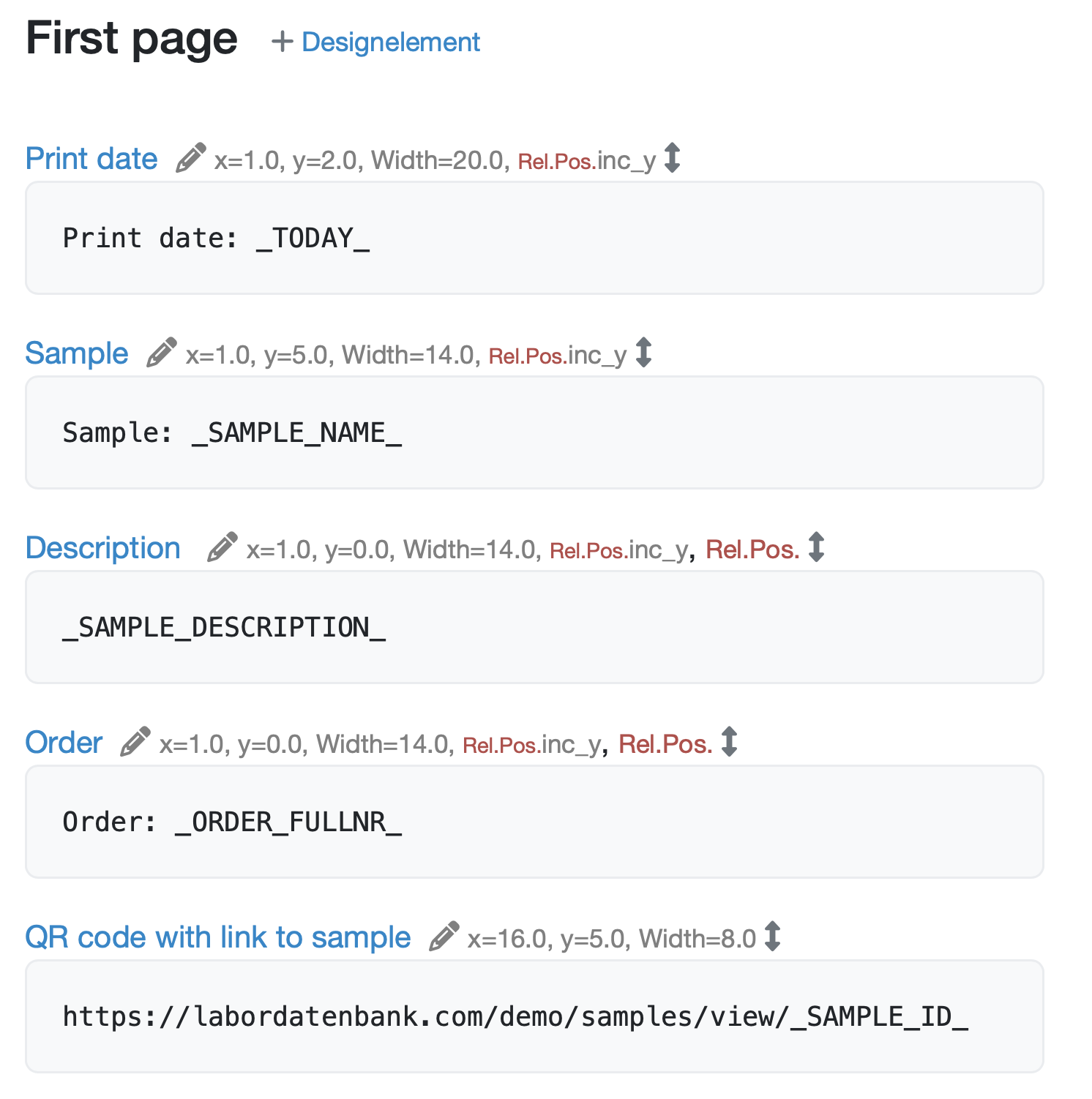Click the labordatenbank URL content box
The width and height of the screenshot is (1092, 1099).
[534, 1016]
